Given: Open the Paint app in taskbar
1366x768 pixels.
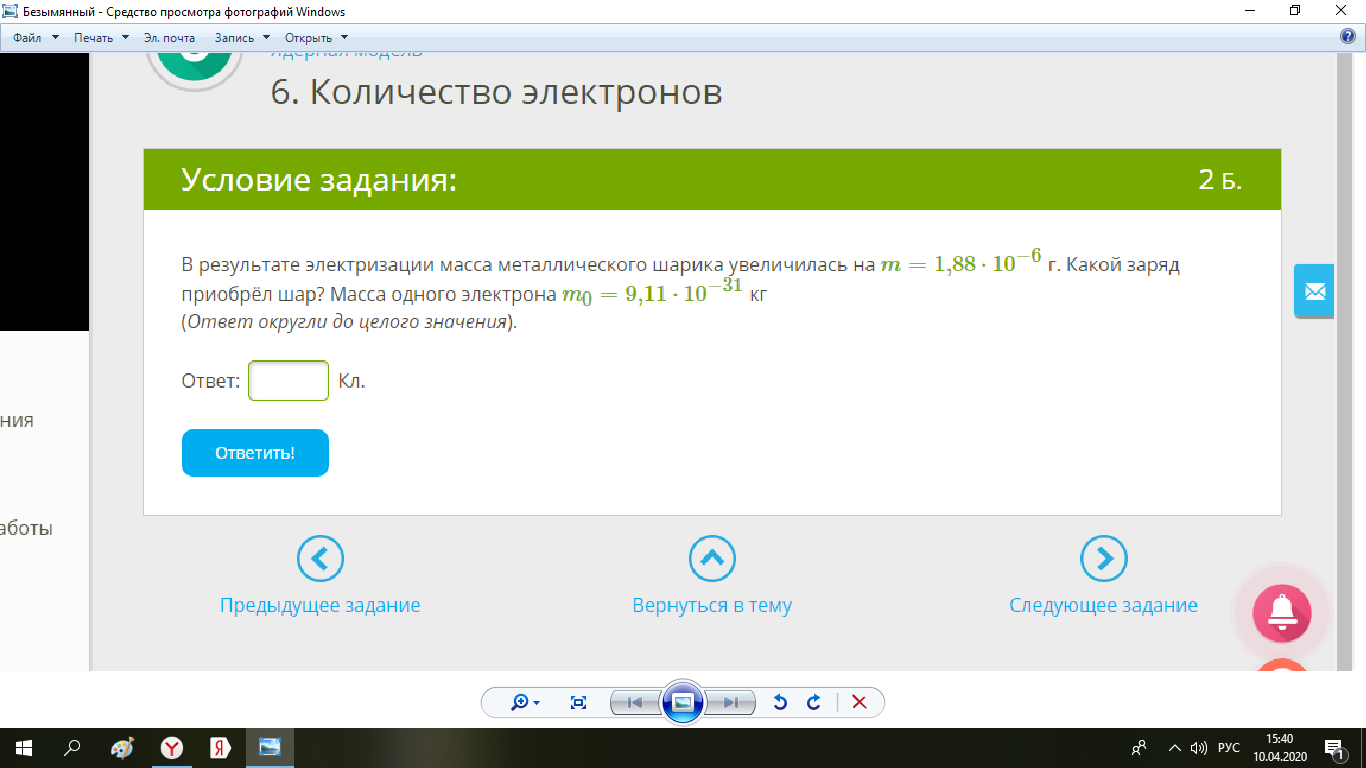Looking at the screenshot, I should click(x=121, y=748).
